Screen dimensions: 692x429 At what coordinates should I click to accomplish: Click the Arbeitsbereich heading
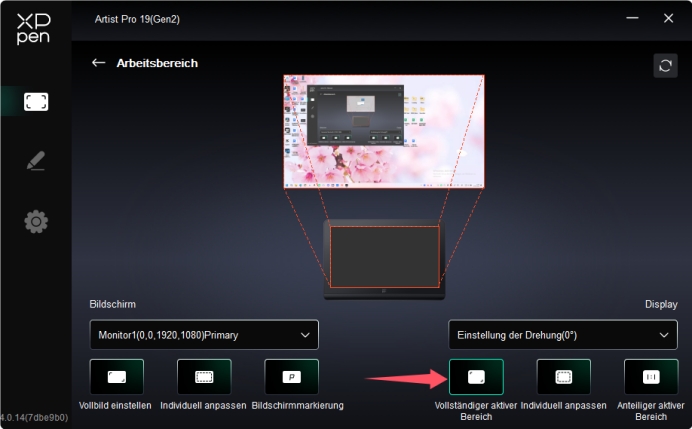tap(158, 63)
